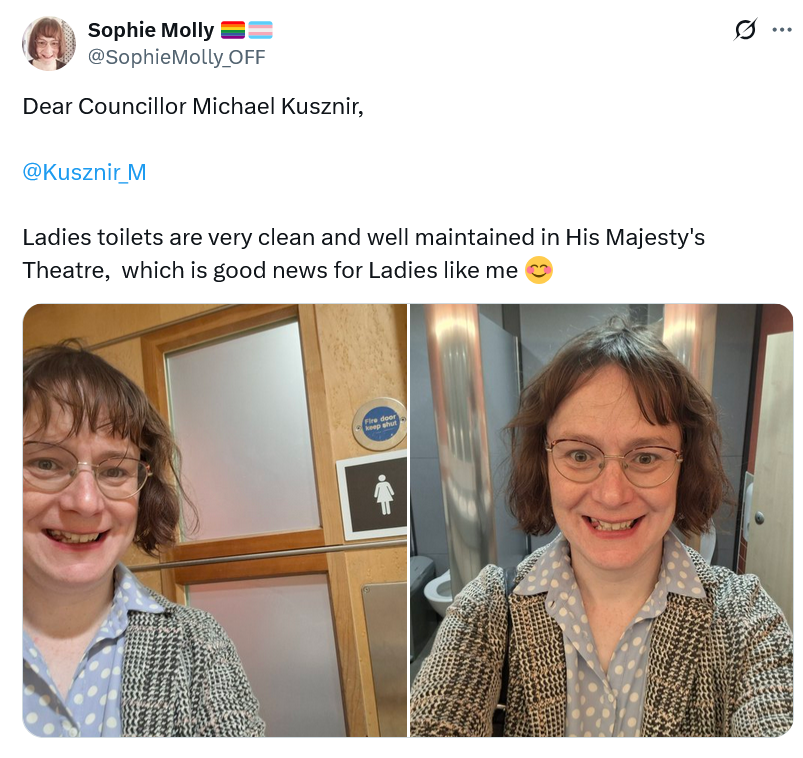This screenshot has height=758, width=803.
Task: Open the Grok slashed-circle icon
Action: [x=745, y=29]
